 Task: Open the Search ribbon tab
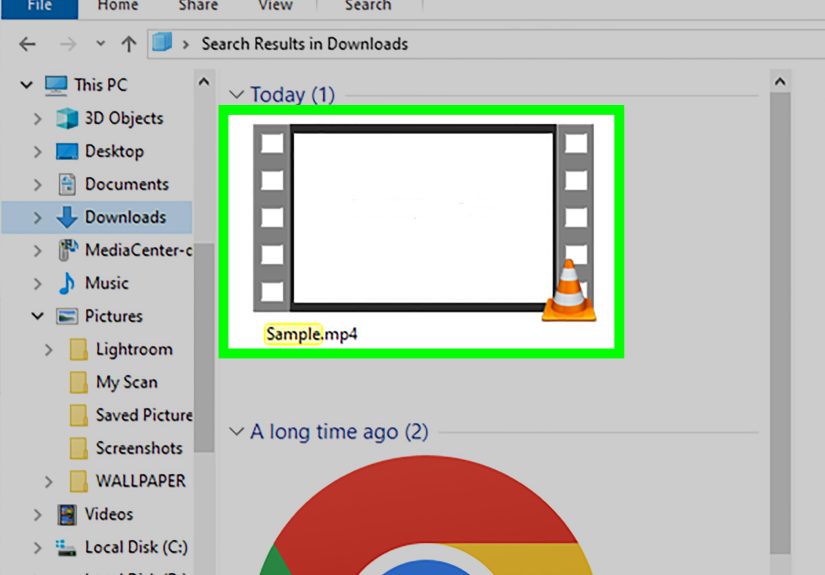point(368,6)
